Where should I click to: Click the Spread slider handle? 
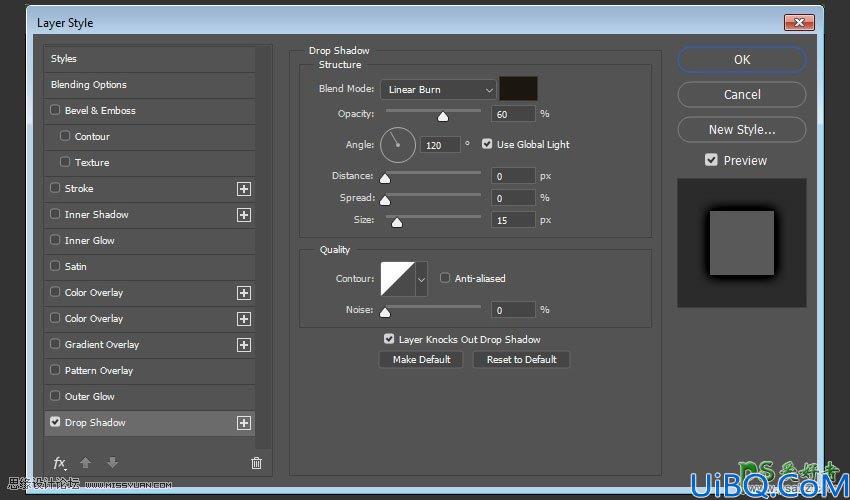pyautogui.click(x=385, y=201)
